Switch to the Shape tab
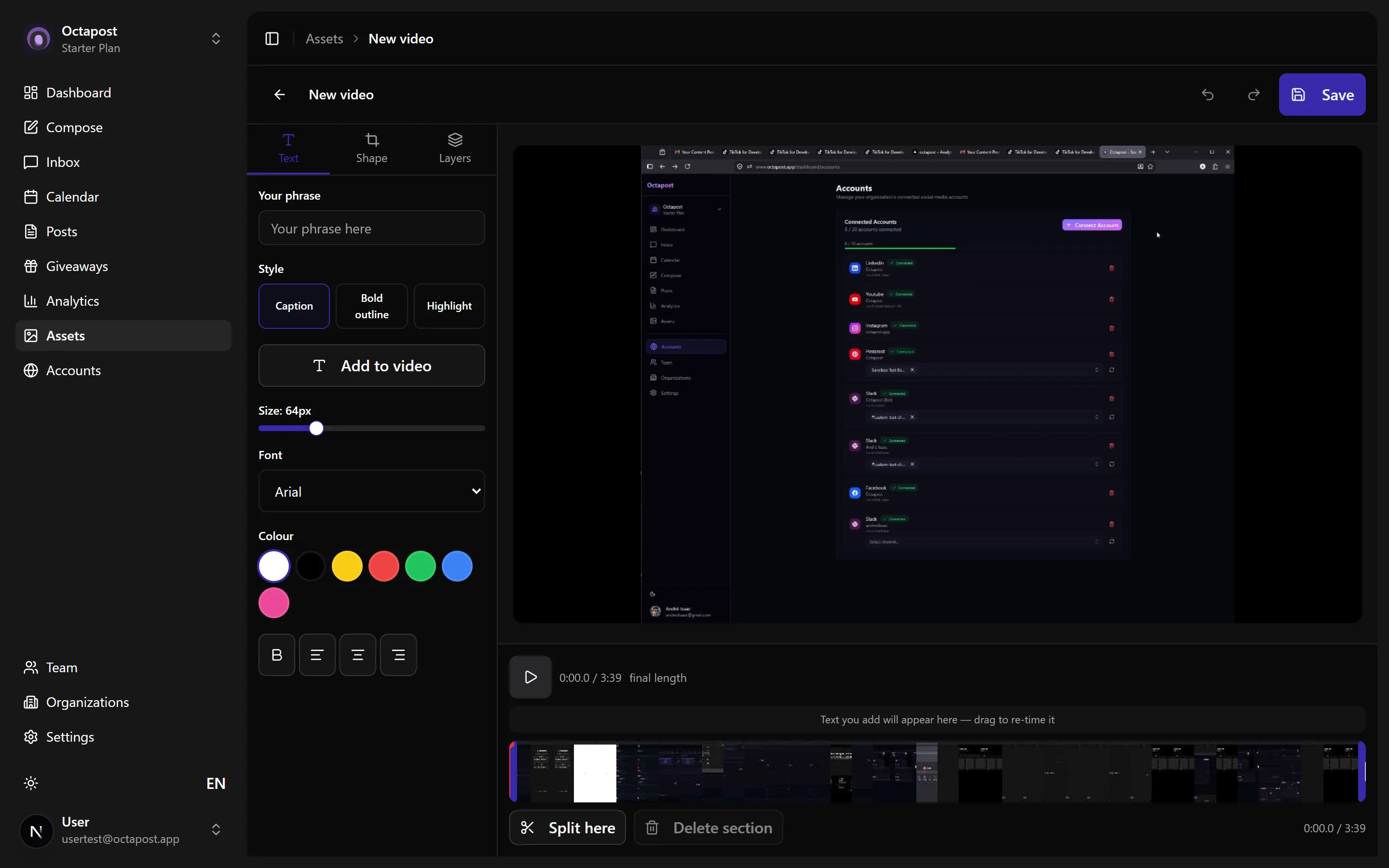The width and height of the screenshot is (1389, 868). tap(371, 149)
